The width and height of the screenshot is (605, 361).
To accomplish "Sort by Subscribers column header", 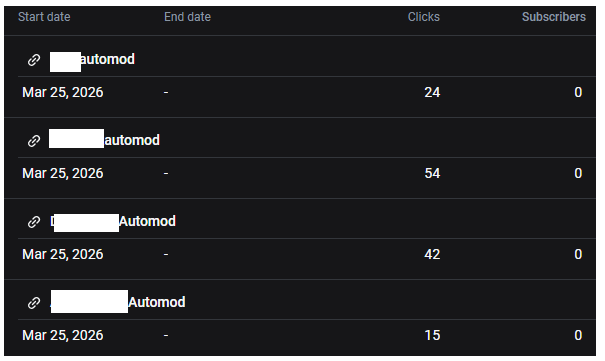I will (554, 17).
